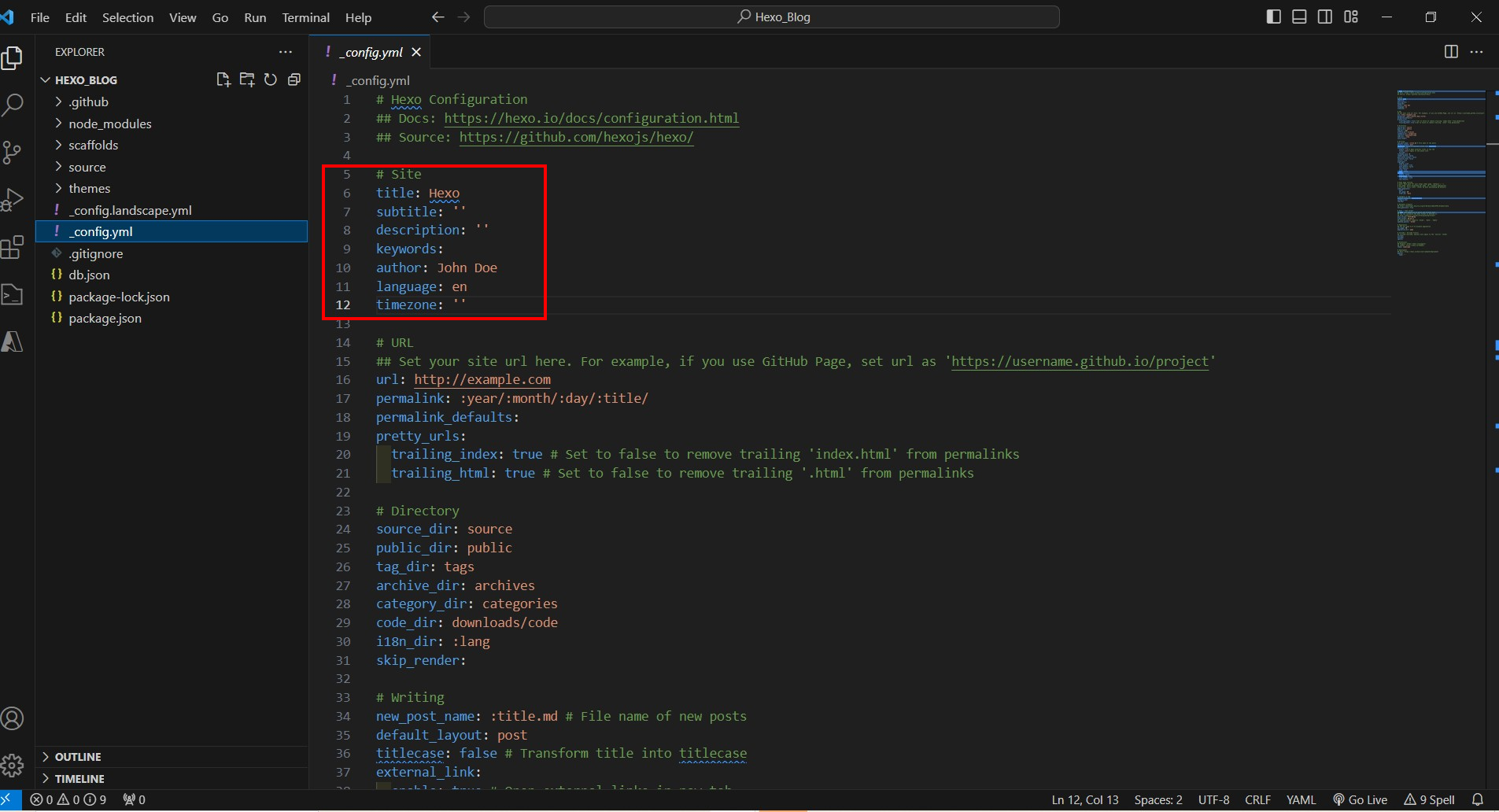
Task: Open the Terminal menu
Action: tap(306, 17)
